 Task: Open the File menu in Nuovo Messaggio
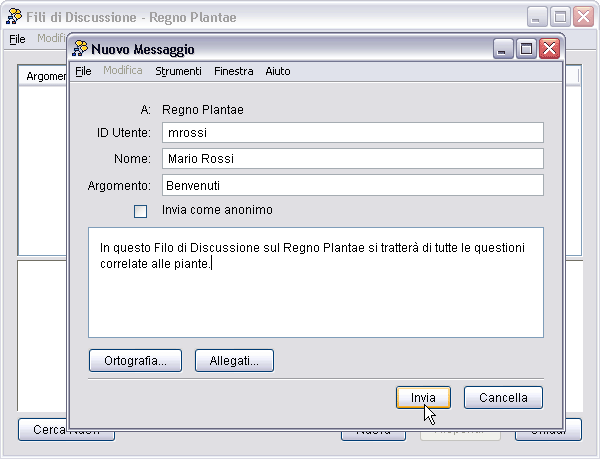tap(83, 71)
